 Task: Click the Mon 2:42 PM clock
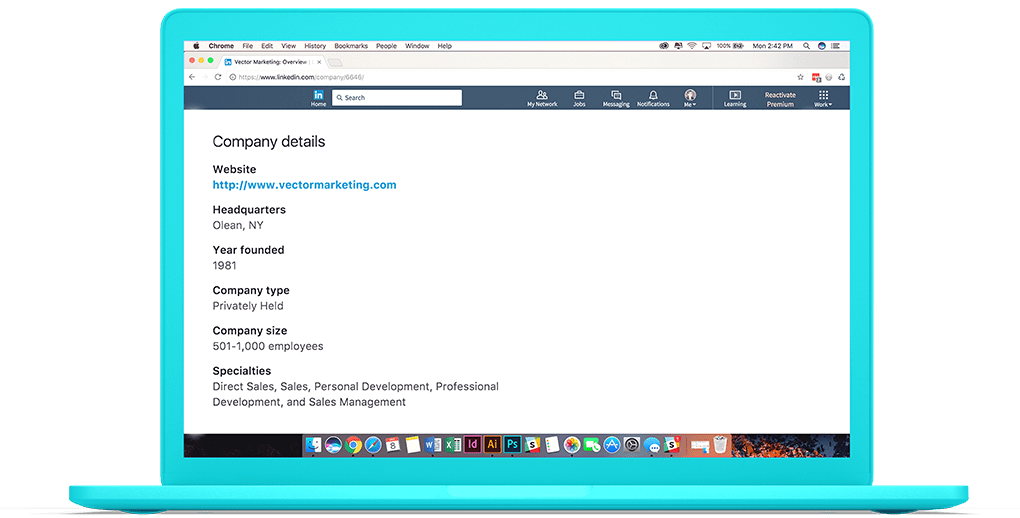coord(773,46)
